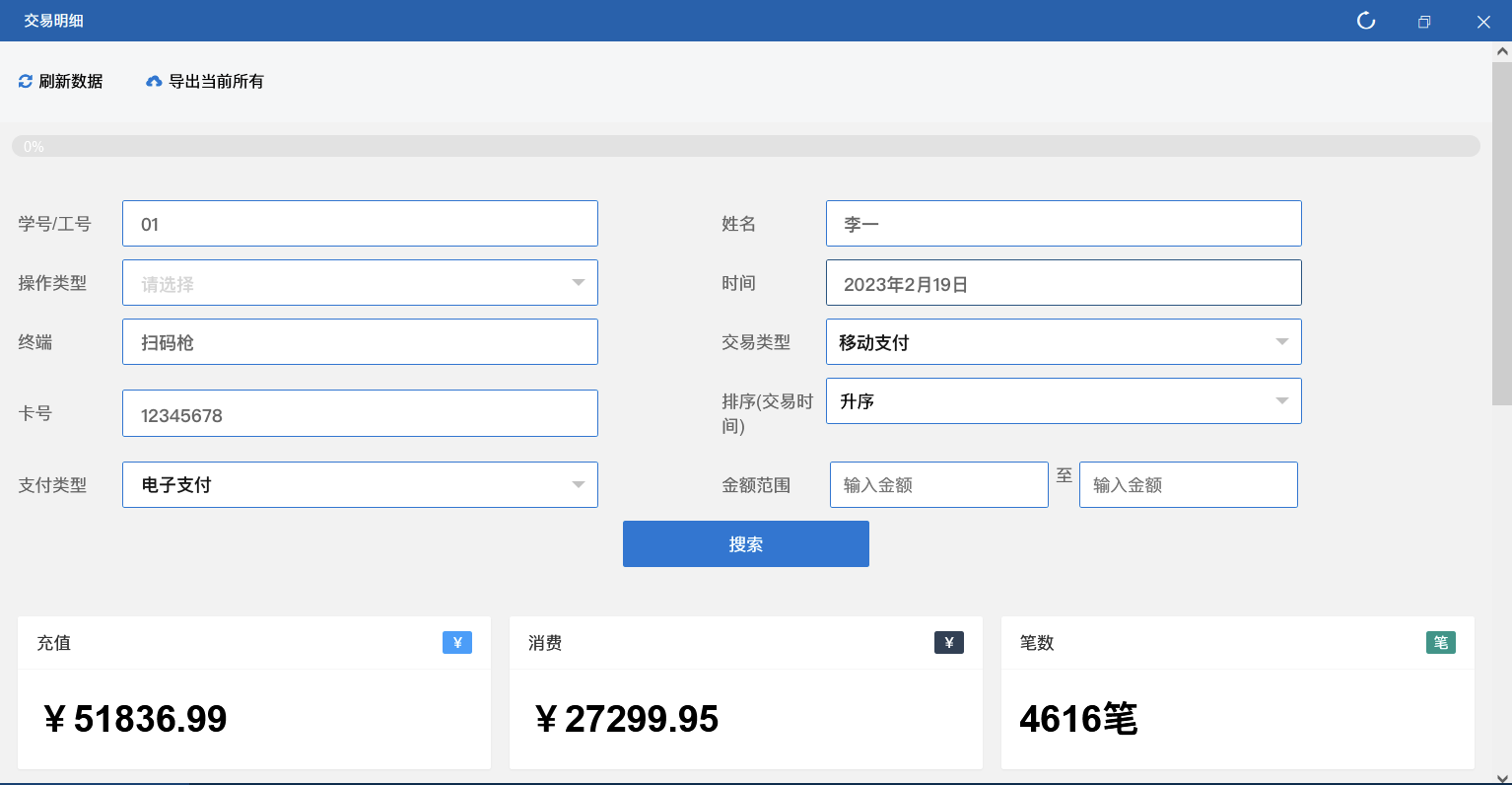The width and height of the screenshot is (1512, 785).
Task: Click the minimum 金额 input box
Action: click(938, 485)
